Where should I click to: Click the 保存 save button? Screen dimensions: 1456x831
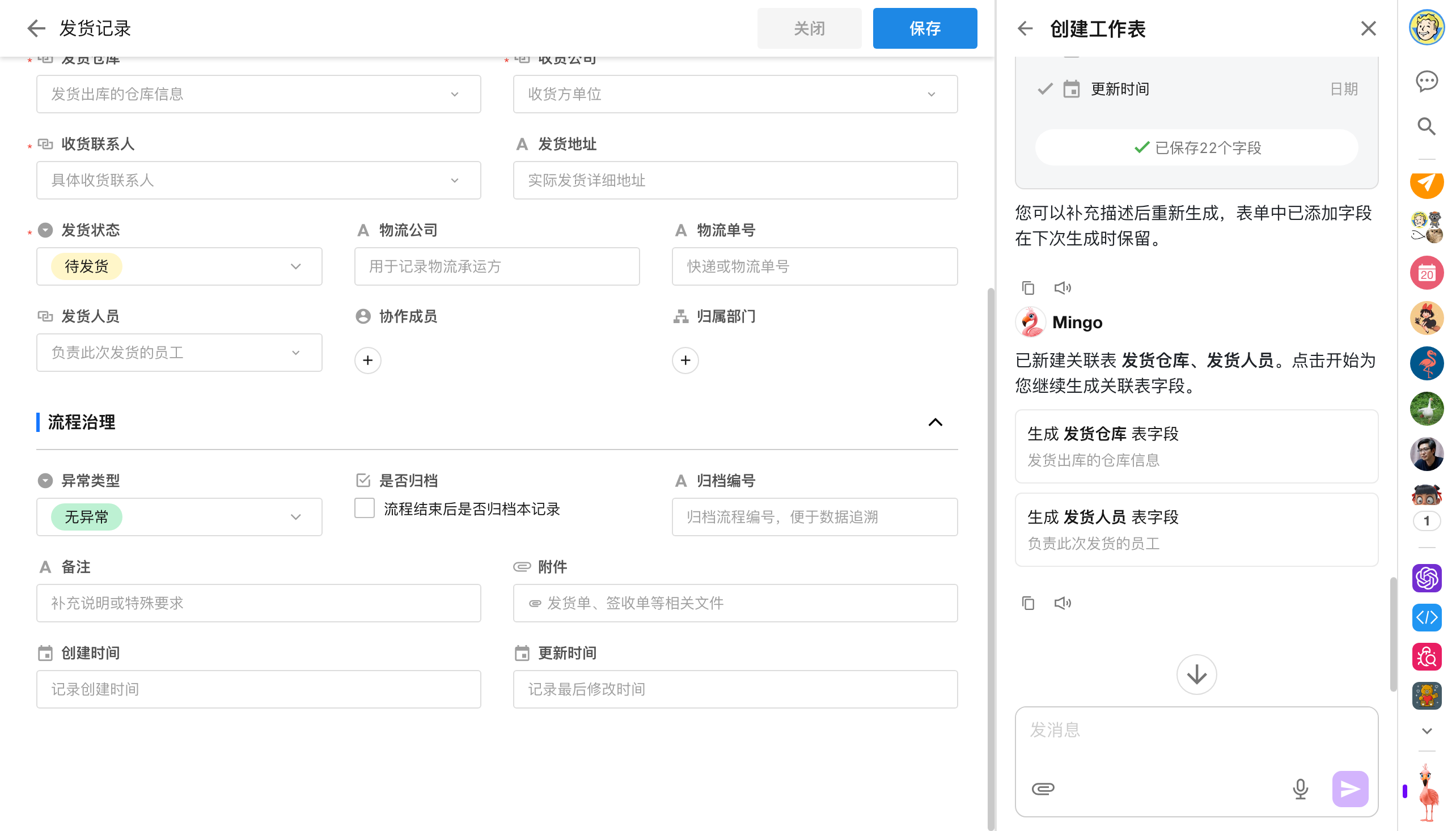924,28
